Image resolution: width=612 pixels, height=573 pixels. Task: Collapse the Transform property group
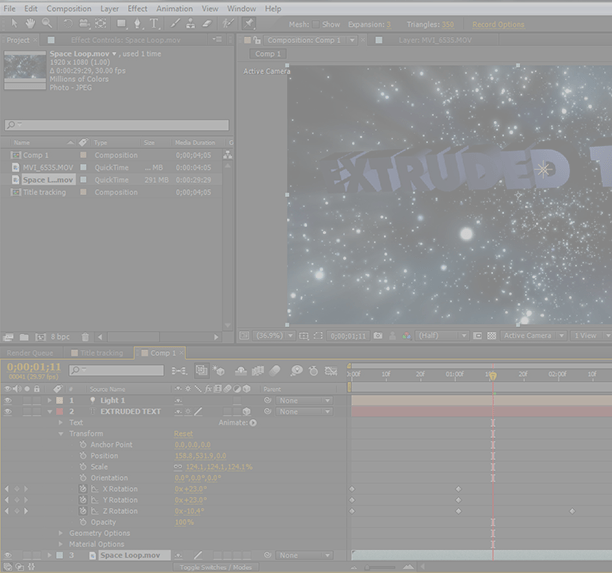pos(60,434)
